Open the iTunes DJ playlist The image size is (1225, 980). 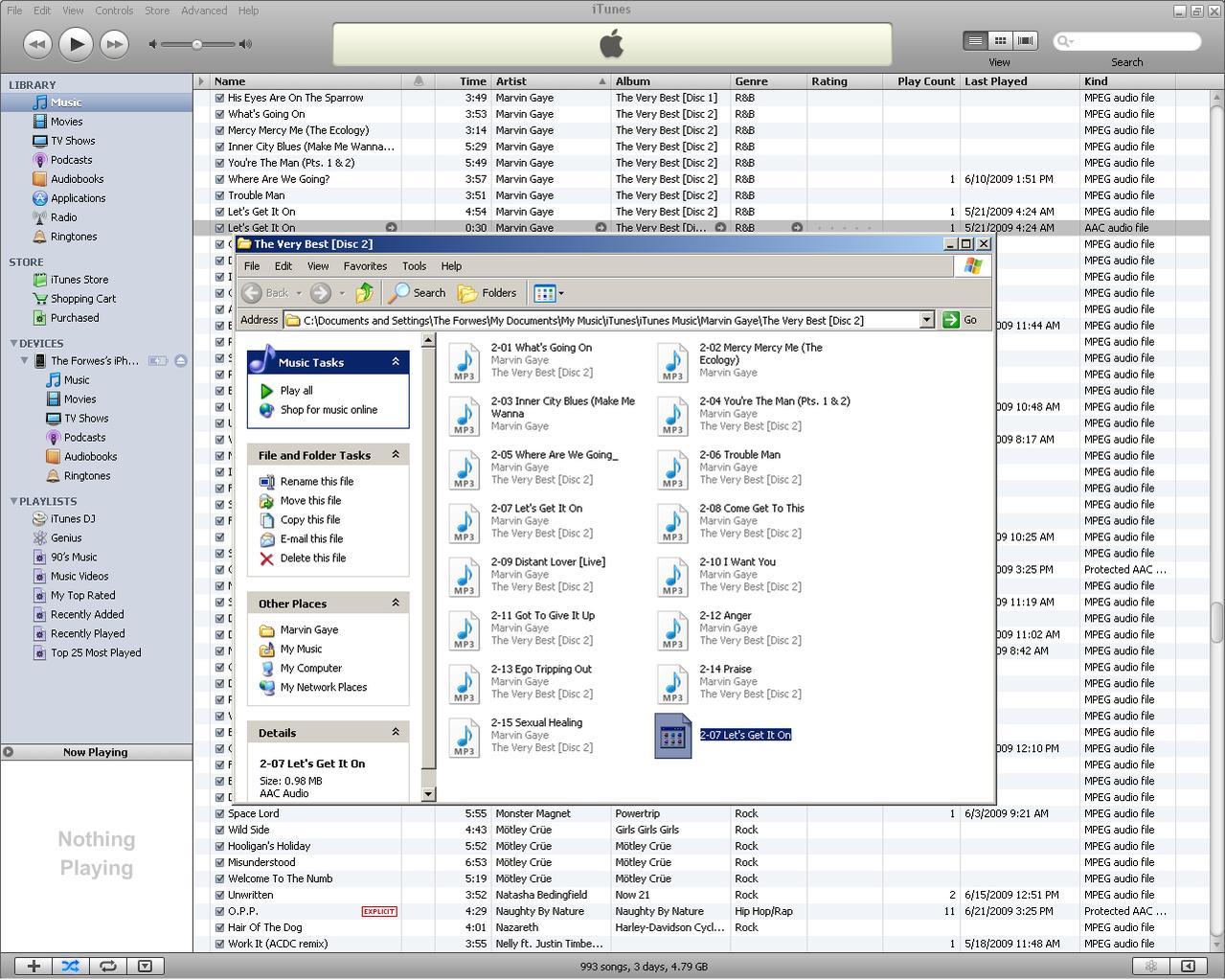point(73,519)
